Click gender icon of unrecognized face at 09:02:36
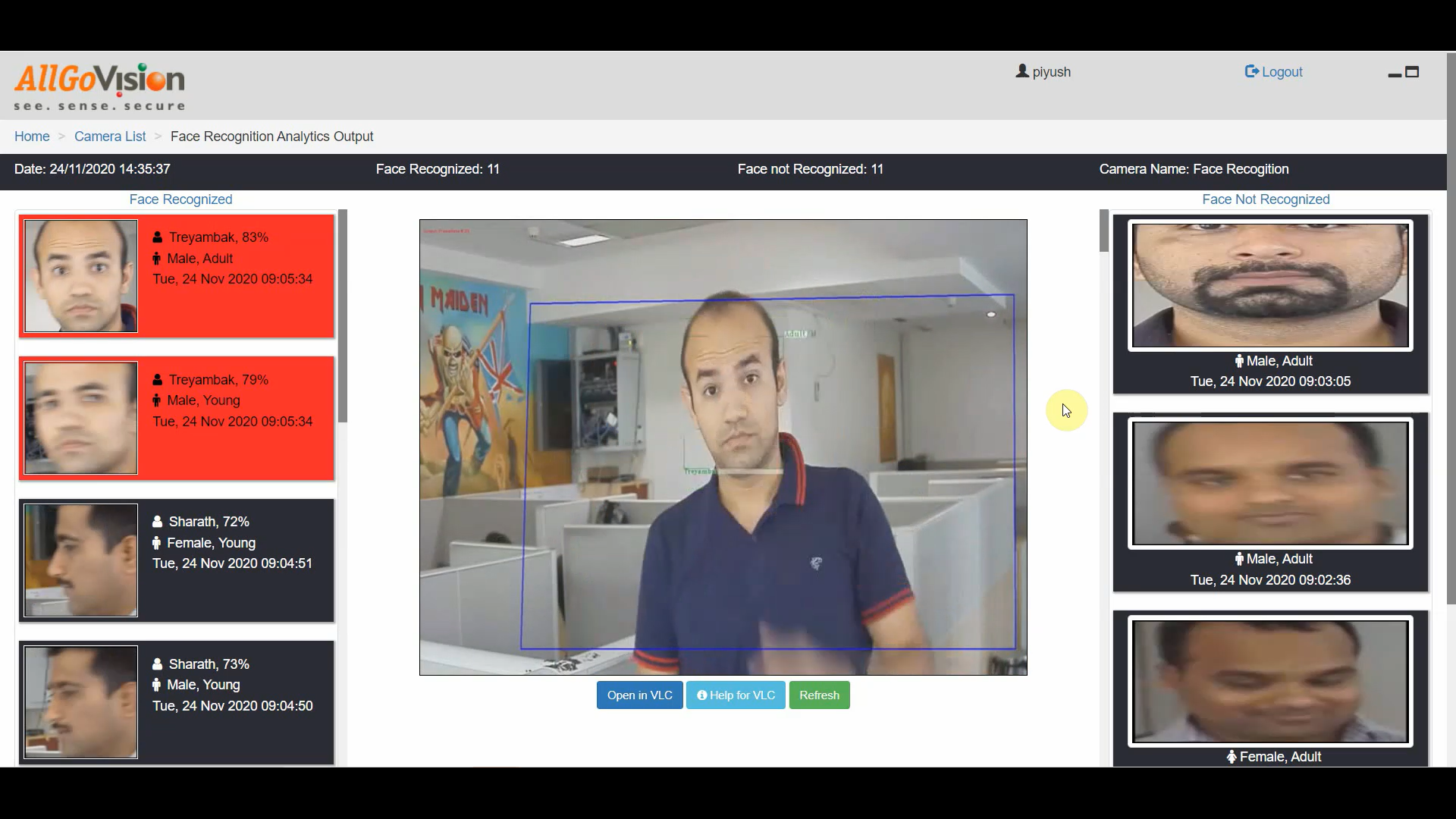Image resolution: width=1456 pixels, height=819 pixels. 1239,559
